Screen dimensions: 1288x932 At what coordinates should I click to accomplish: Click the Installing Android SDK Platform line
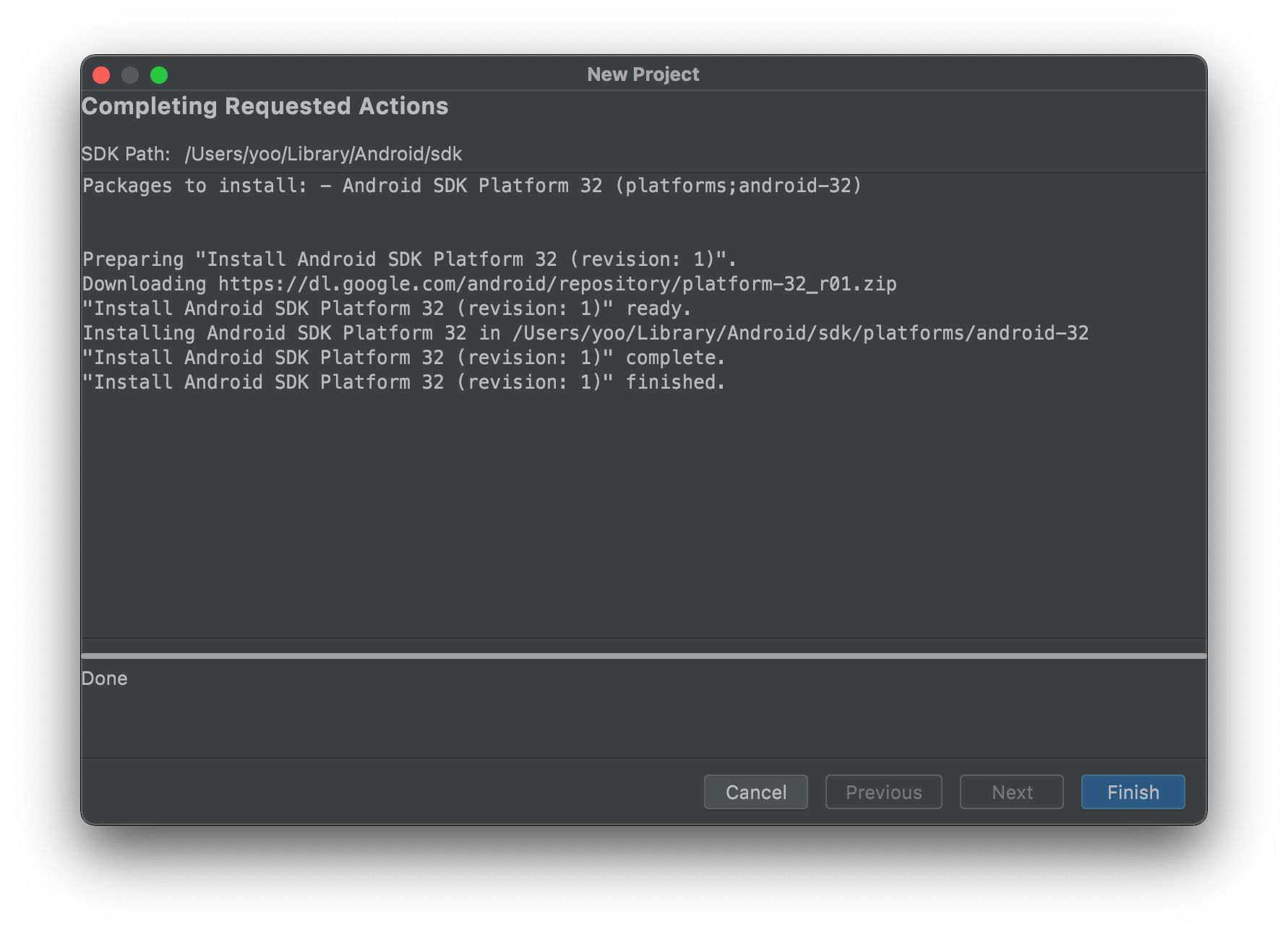click(x=585, y=333)
